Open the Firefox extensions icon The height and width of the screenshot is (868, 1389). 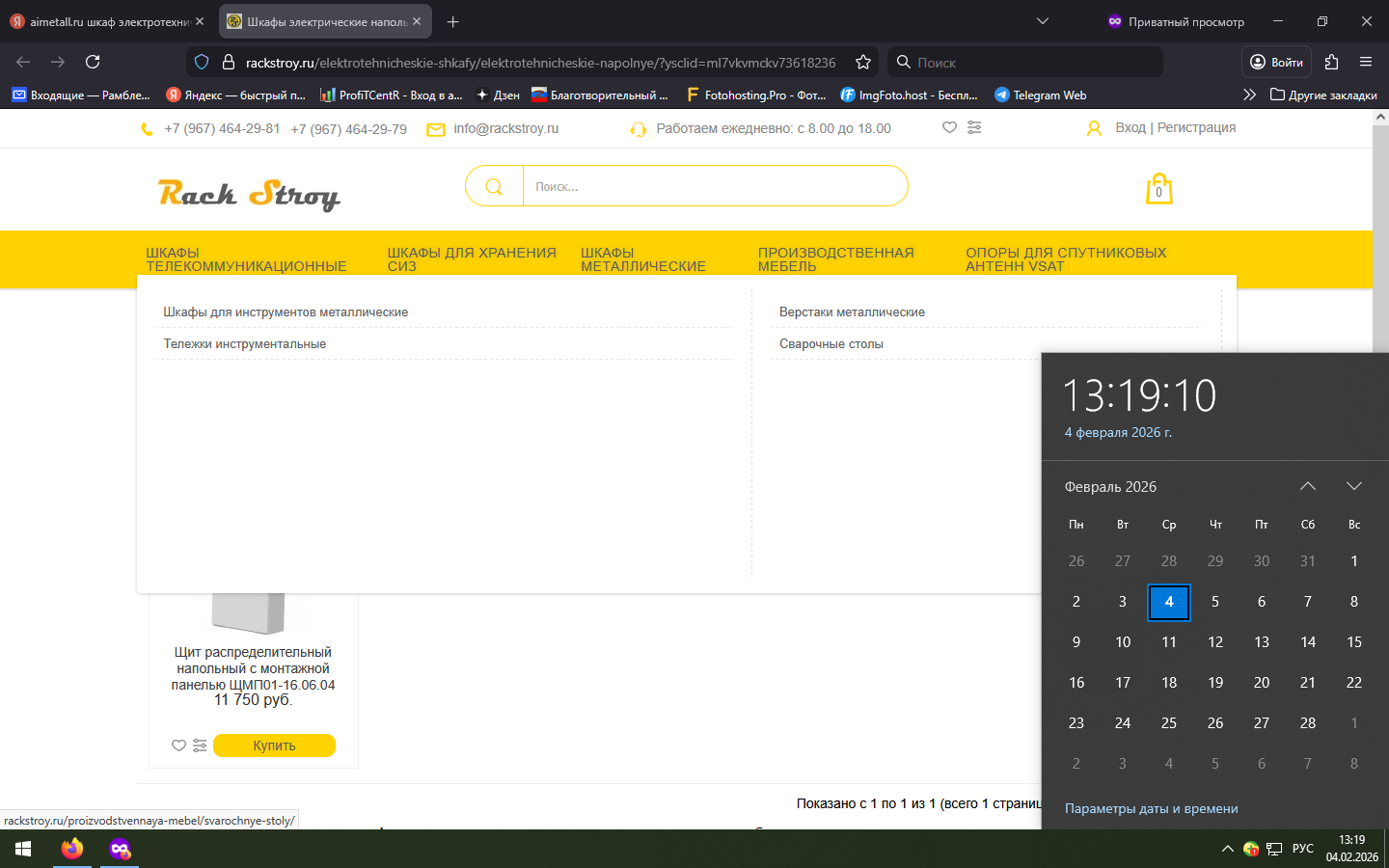pos(1331,62)
